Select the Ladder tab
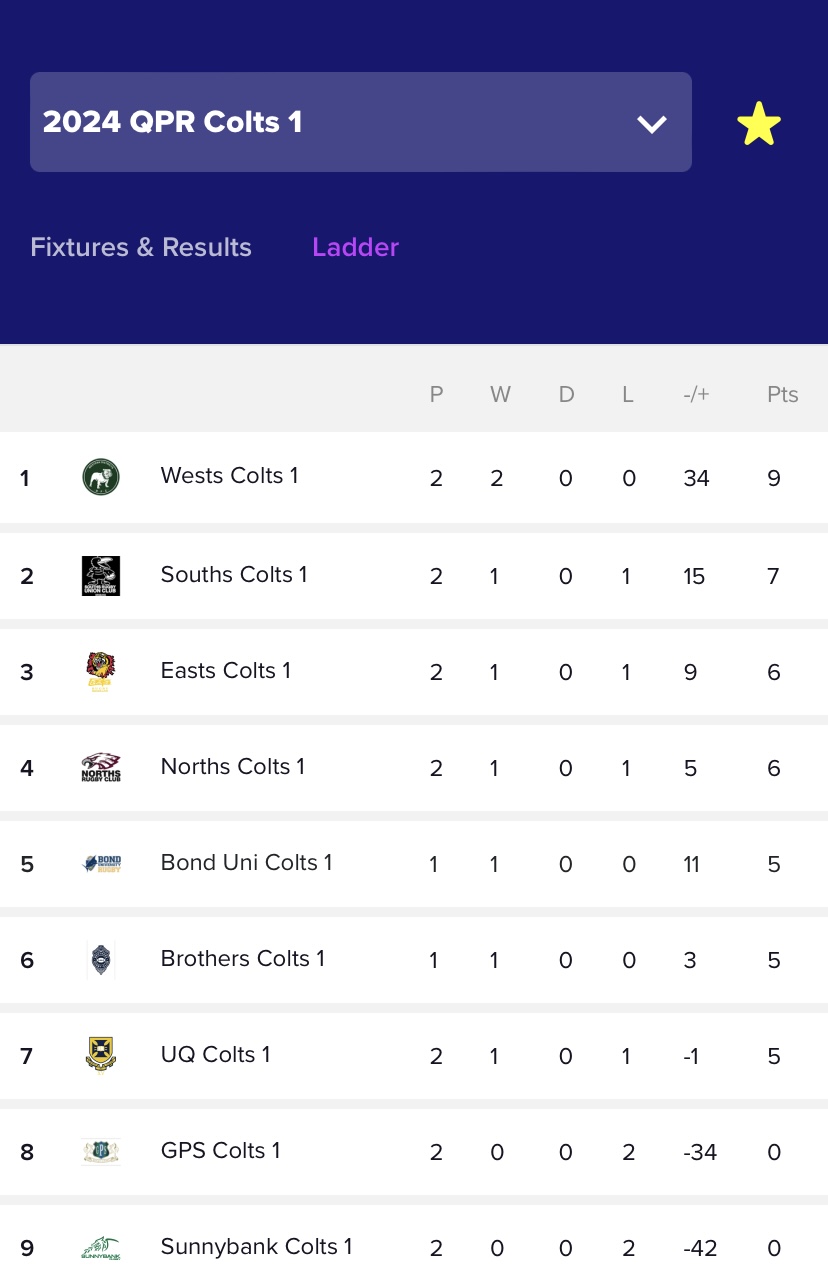 [x=355, y=247]
